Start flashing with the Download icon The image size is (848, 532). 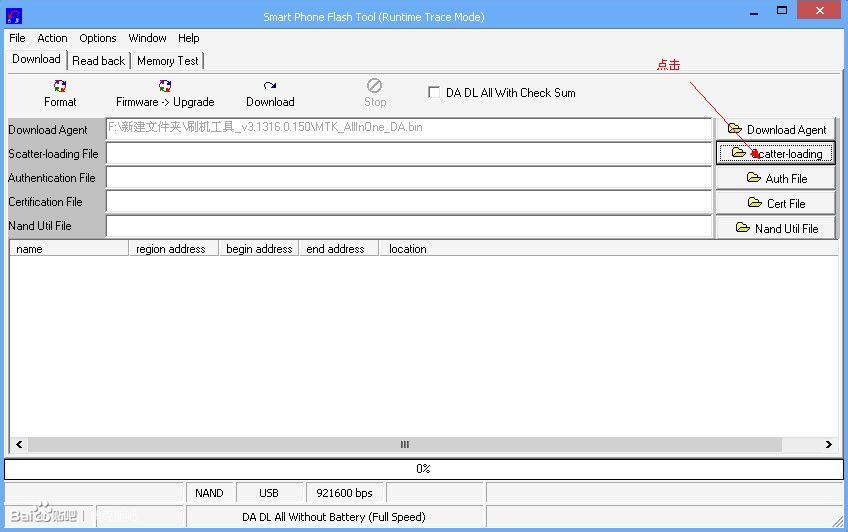pyautogui.click(x=270, y=87)
